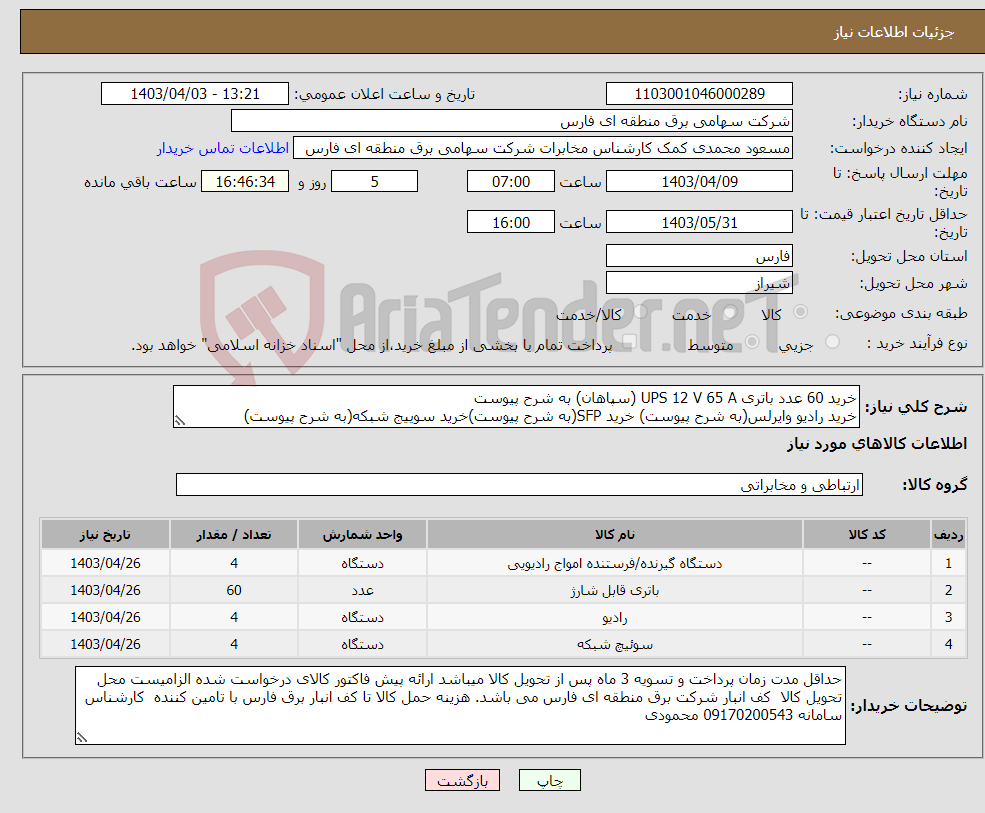This screenshot has height=813, width=985.
Task: Select the متوسط purchase type radio
Action: pyautogui.click(x=752, y=342)
